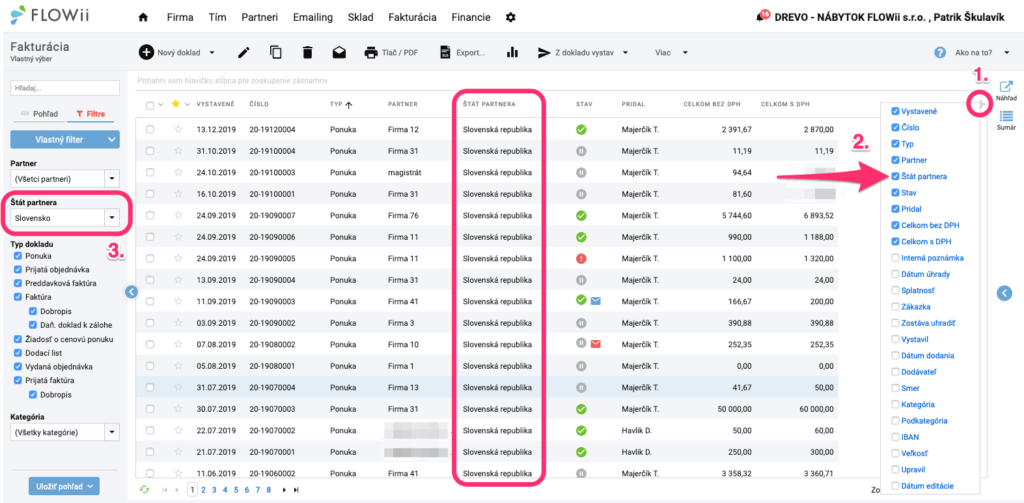This screenshot has height=503, width=1024.
Task: Click red envelope in row 20-19080002
Action: pyautogui.click(x=596, y=344)
